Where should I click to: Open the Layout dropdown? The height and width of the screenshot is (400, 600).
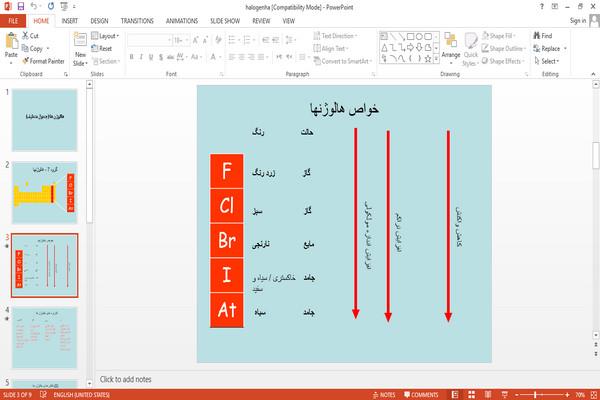[105, 36]
